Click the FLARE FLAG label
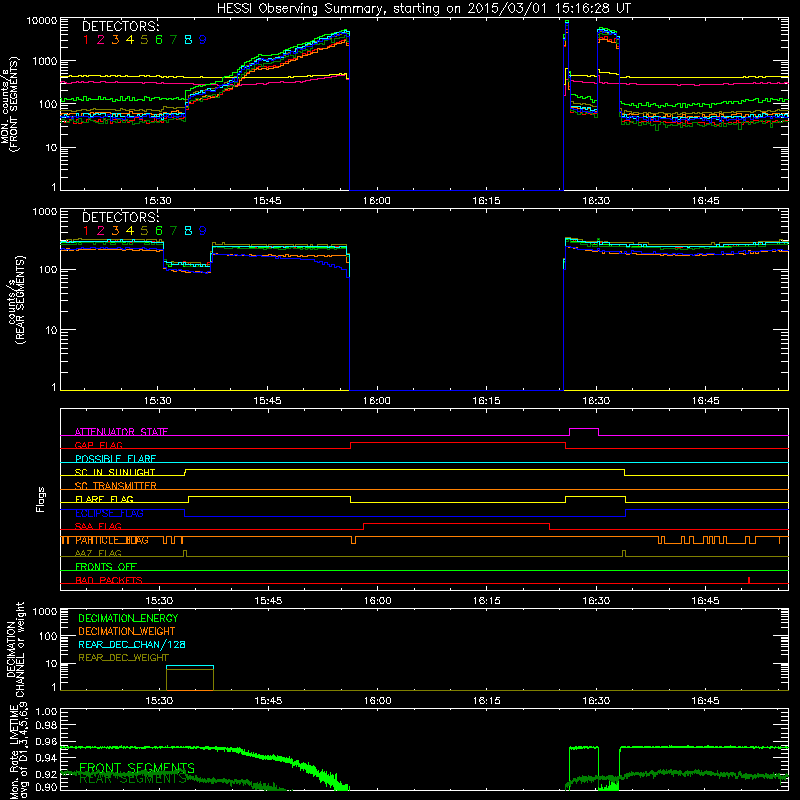Image resolution: width=800 pixels, height=800 pixels. pos(104,499)
